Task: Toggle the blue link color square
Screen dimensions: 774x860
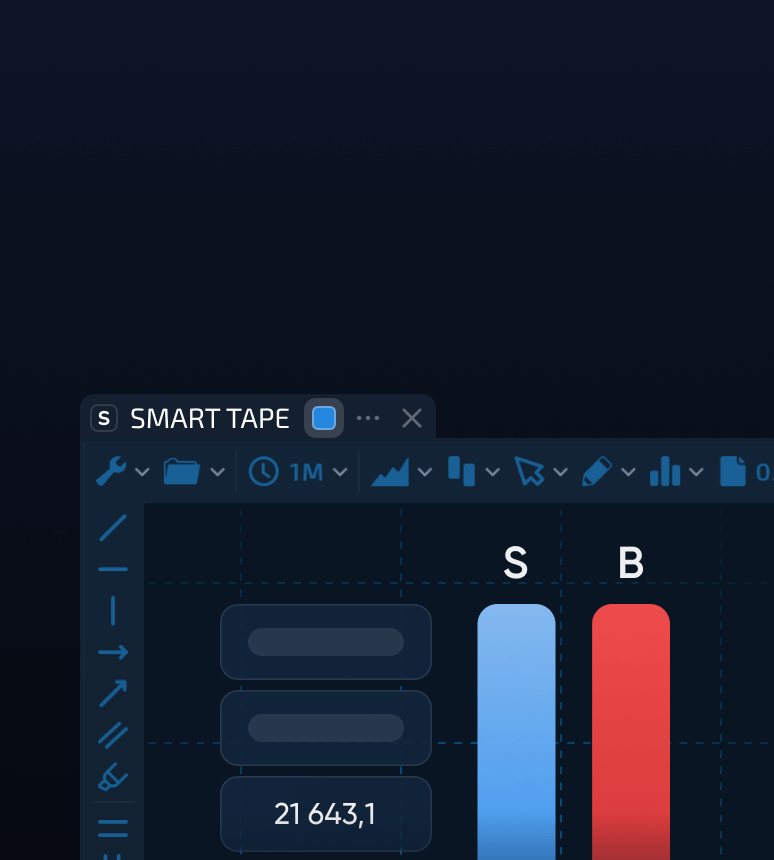Action: pyautogui.click(x=324, y=418)
